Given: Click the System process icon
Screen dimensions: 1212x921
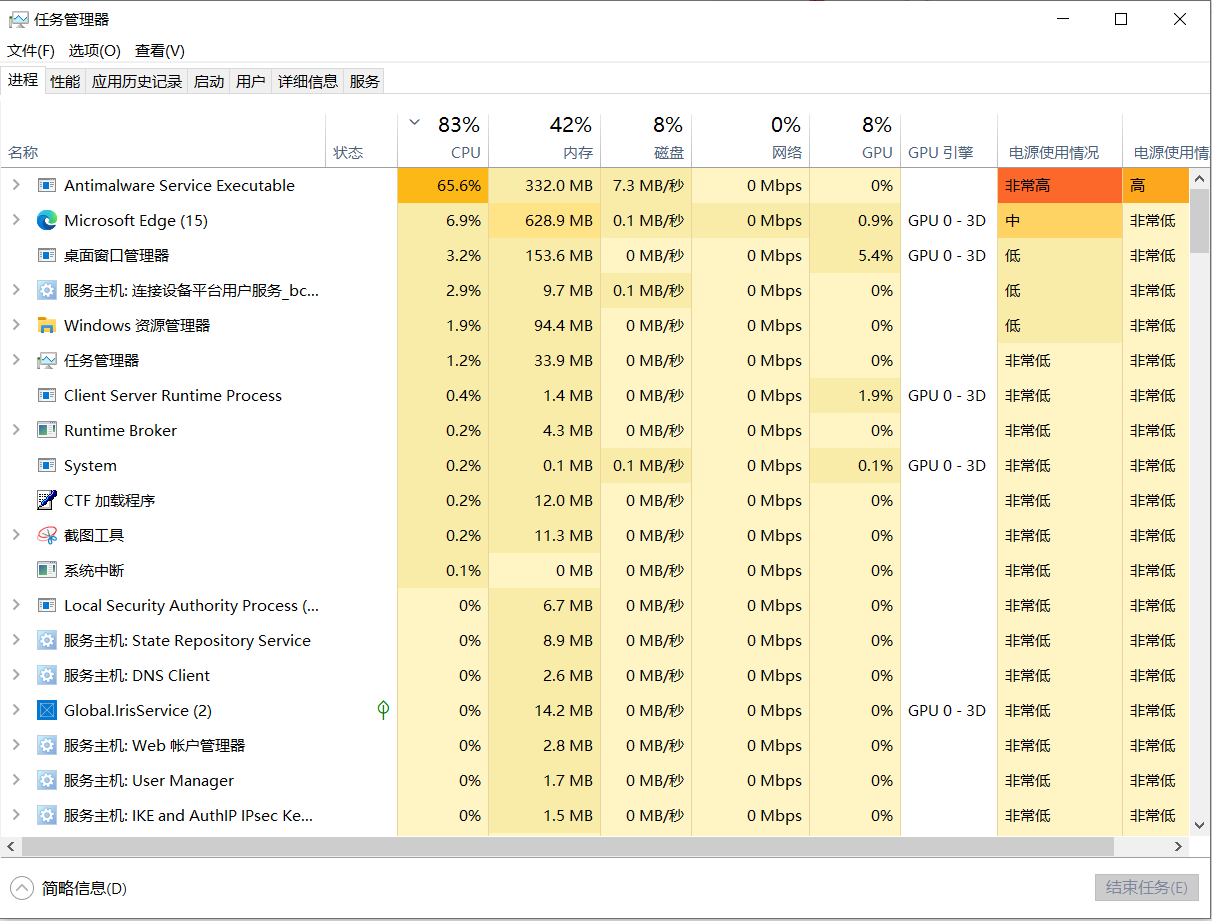Looking at the screenshot, I should click(46, 465).
